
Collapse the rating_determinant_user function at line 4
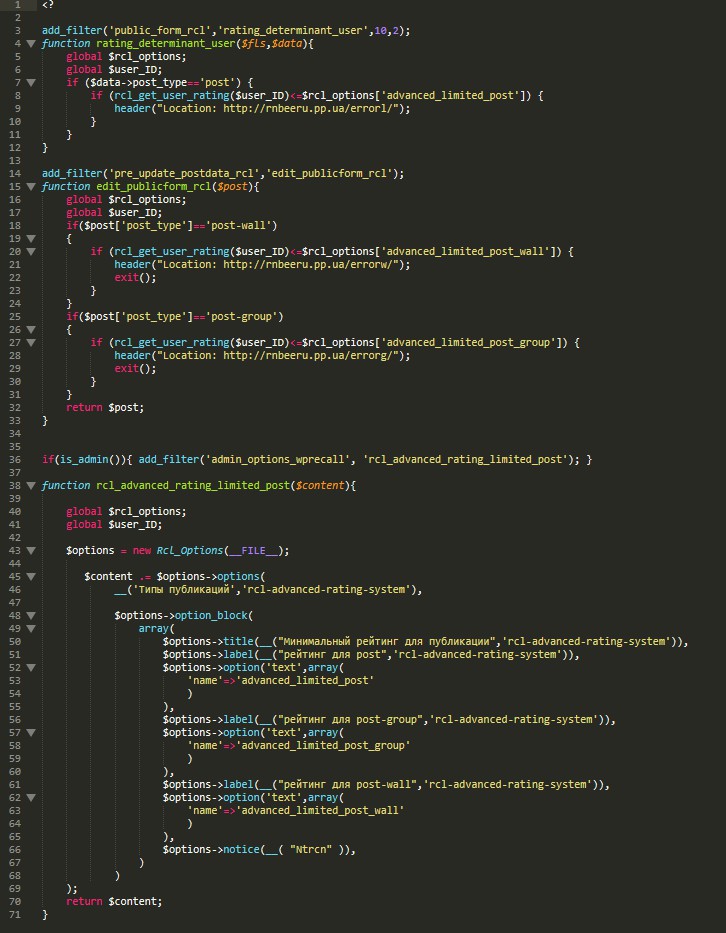click(31, 43)
